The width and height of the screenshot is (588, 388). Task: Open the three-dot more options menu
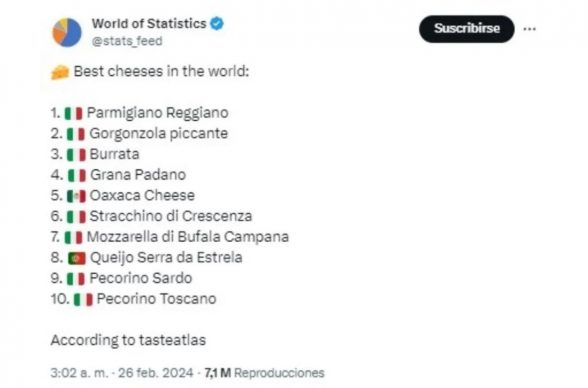pos(529,29)
